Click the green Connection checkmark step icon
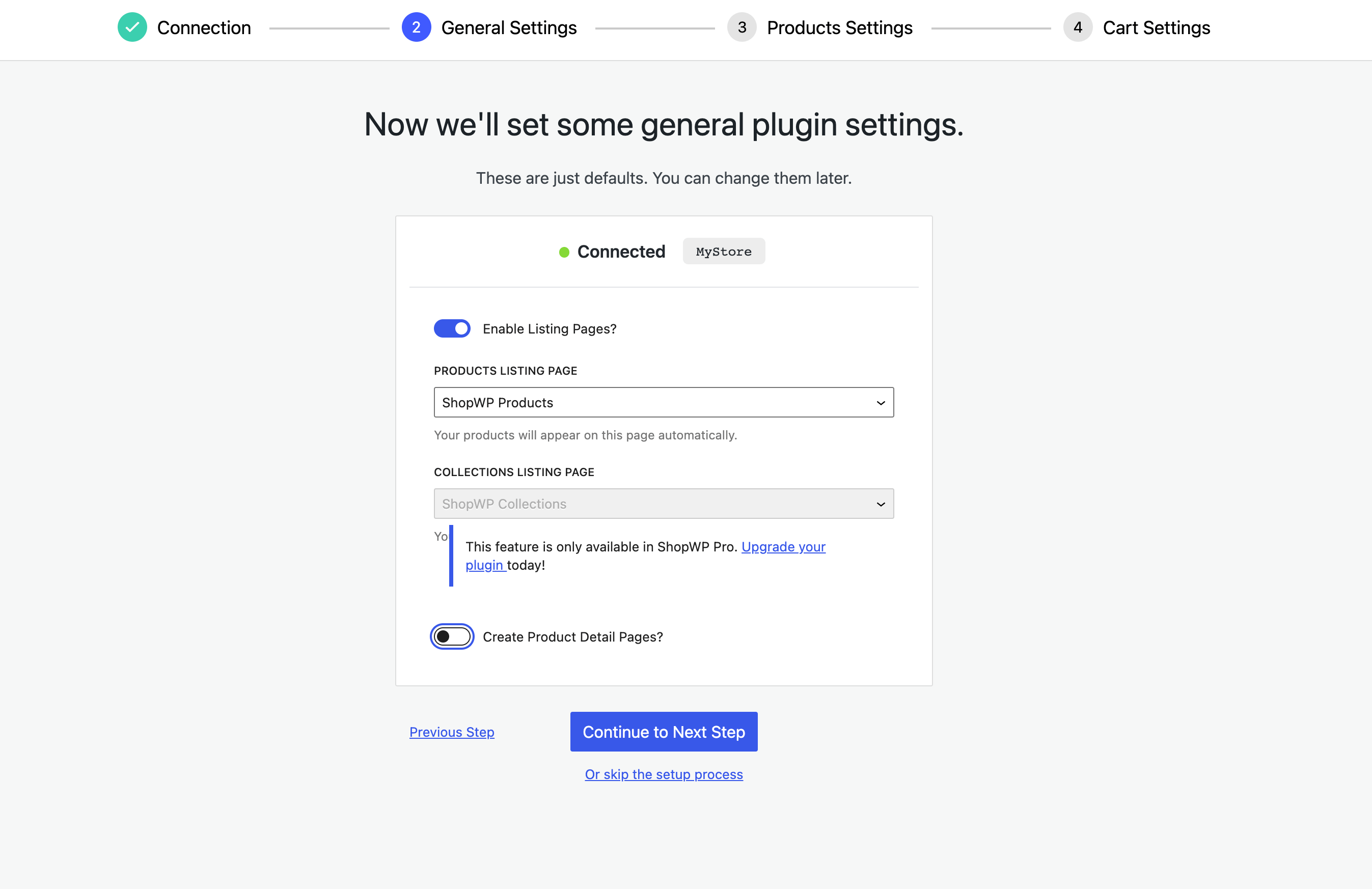 (132, 27)
